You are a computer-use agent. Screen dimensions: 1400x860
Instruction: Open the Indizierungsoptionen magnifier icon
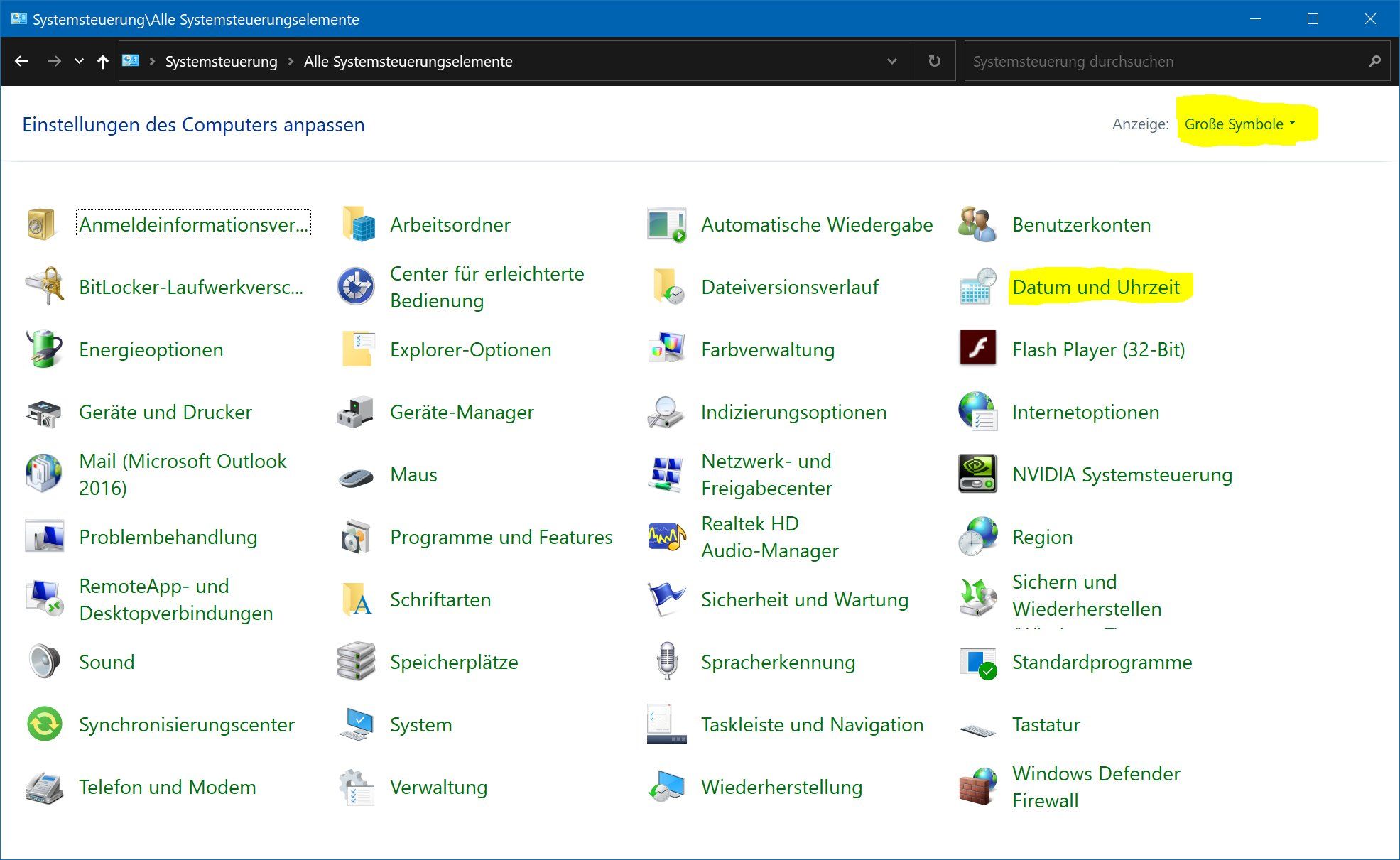point(666,412)
